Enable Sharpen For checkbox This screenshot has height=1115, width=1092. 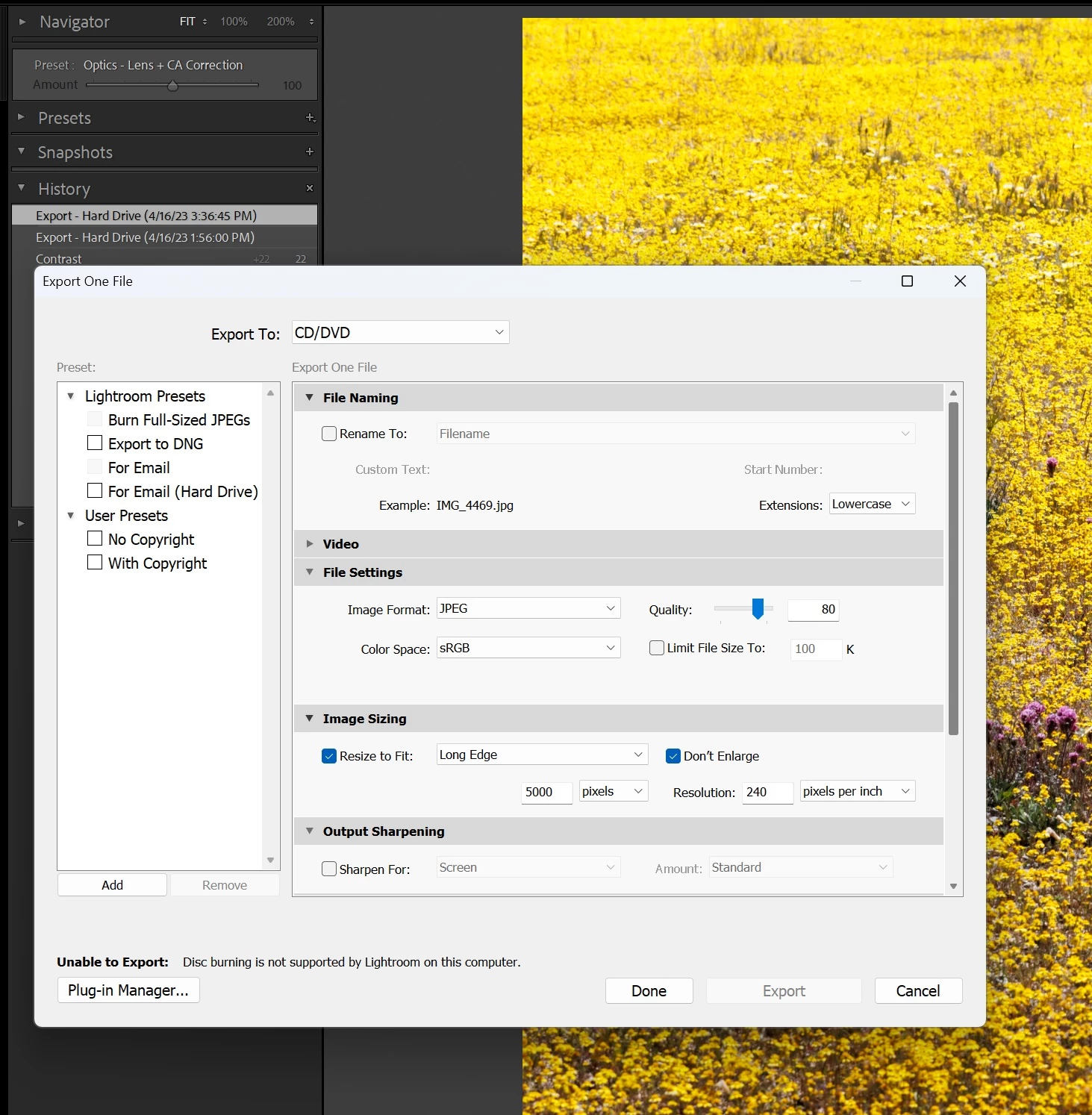tap(329, 869)
